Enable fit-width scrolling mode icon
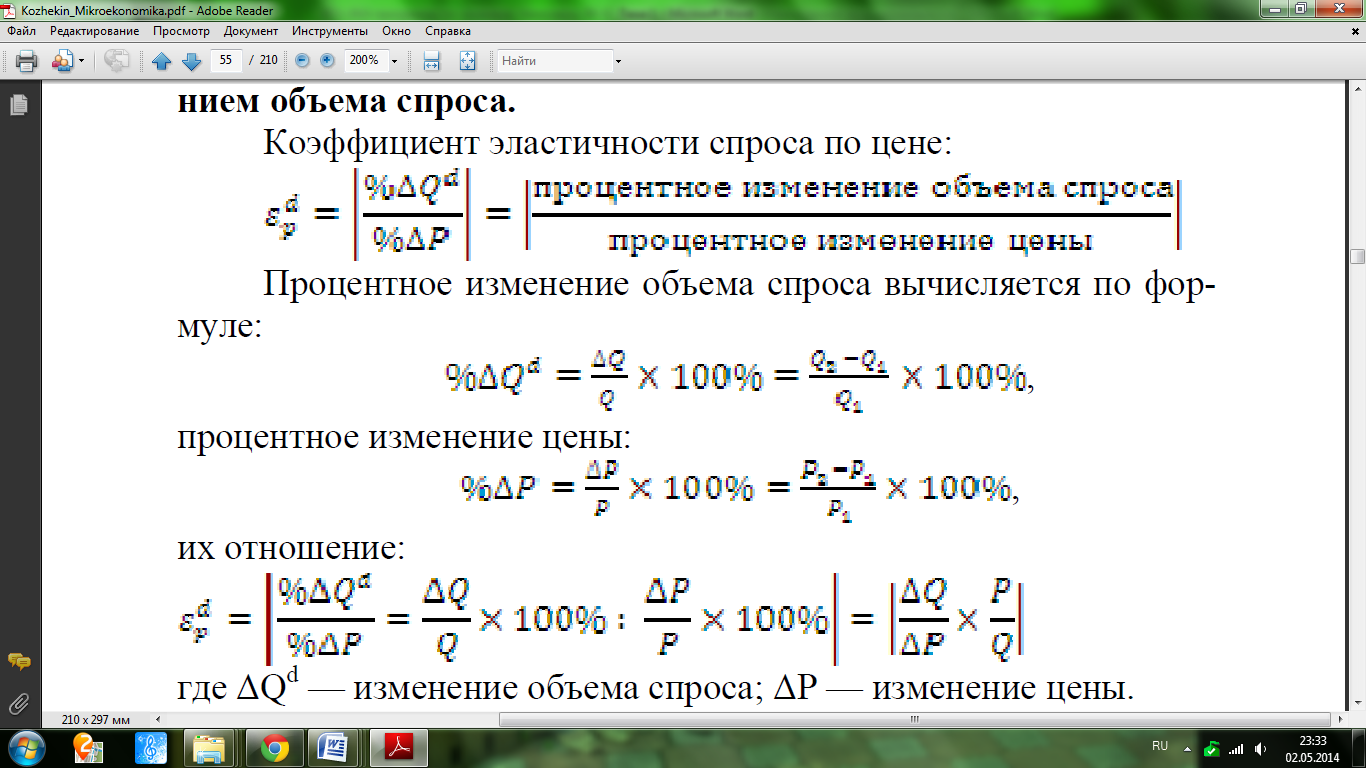The width and height of the screenshot is (1366, 768). click(432, 61)
